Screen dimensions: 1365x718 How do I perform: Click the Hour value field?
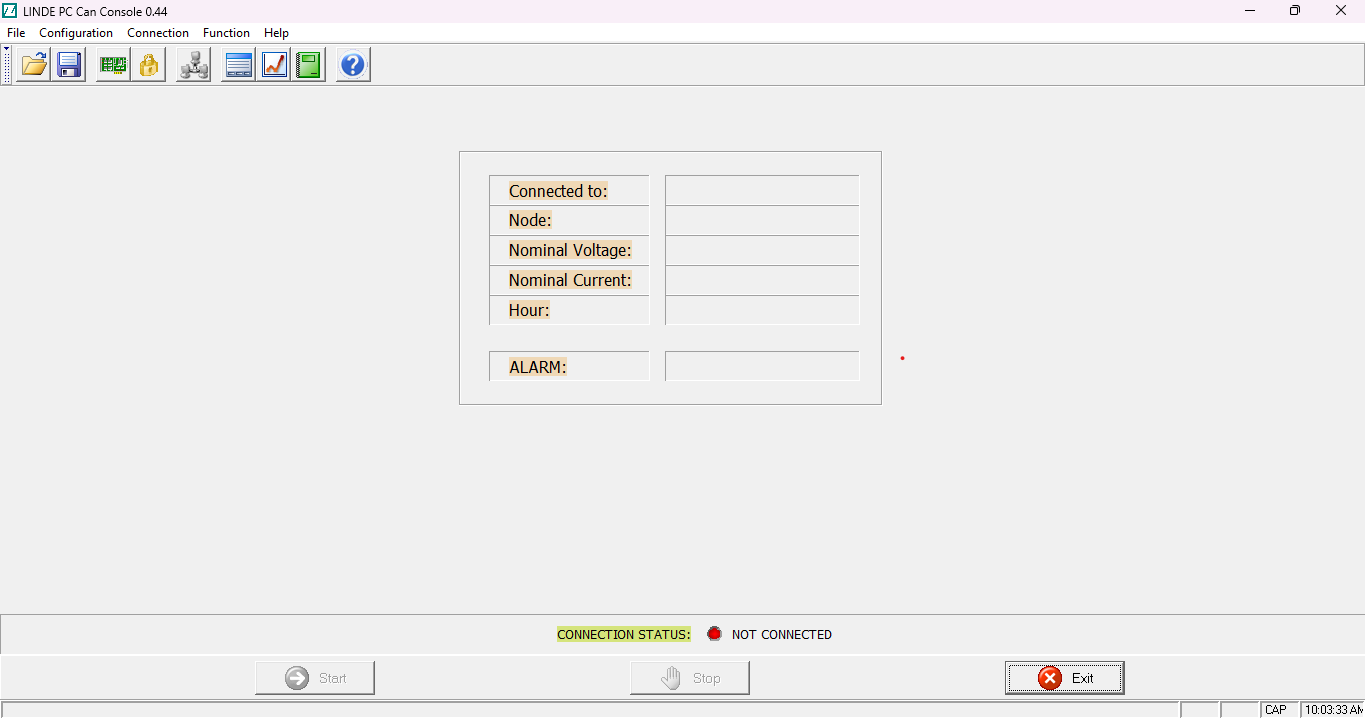point(762,310)
